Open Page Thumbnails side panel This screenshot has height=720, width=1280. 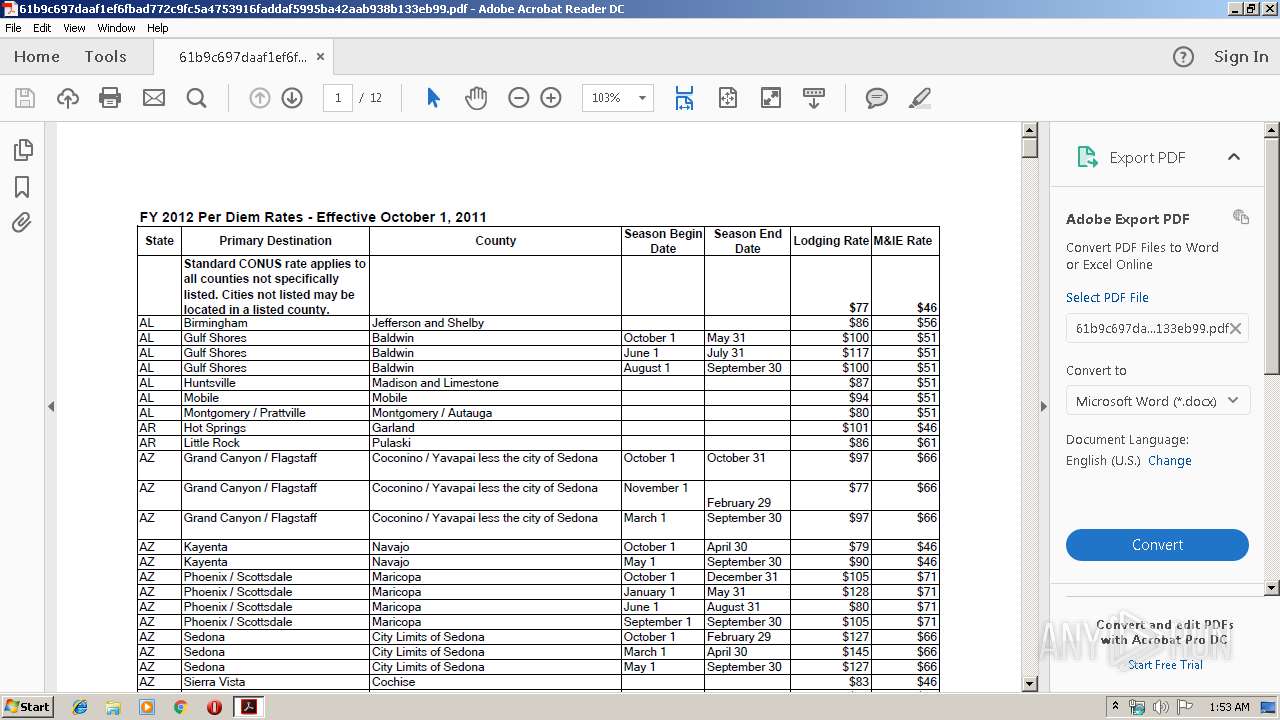click(22, 150)
